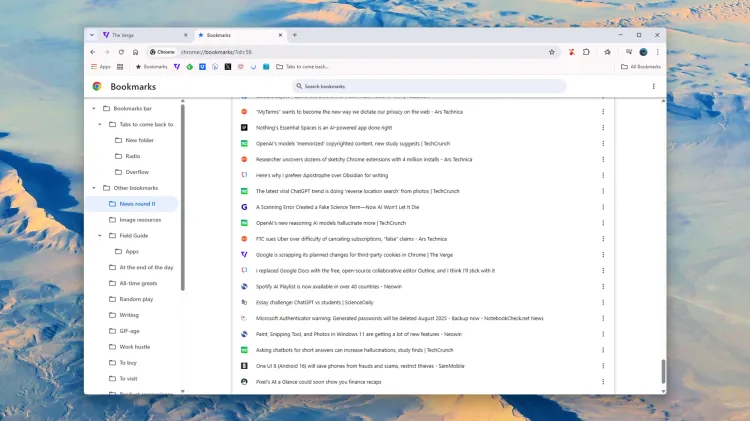750x421 pixels.
Task: Collapse the Bookmarks bar folder tree
Action: click(x=94, y=108)
